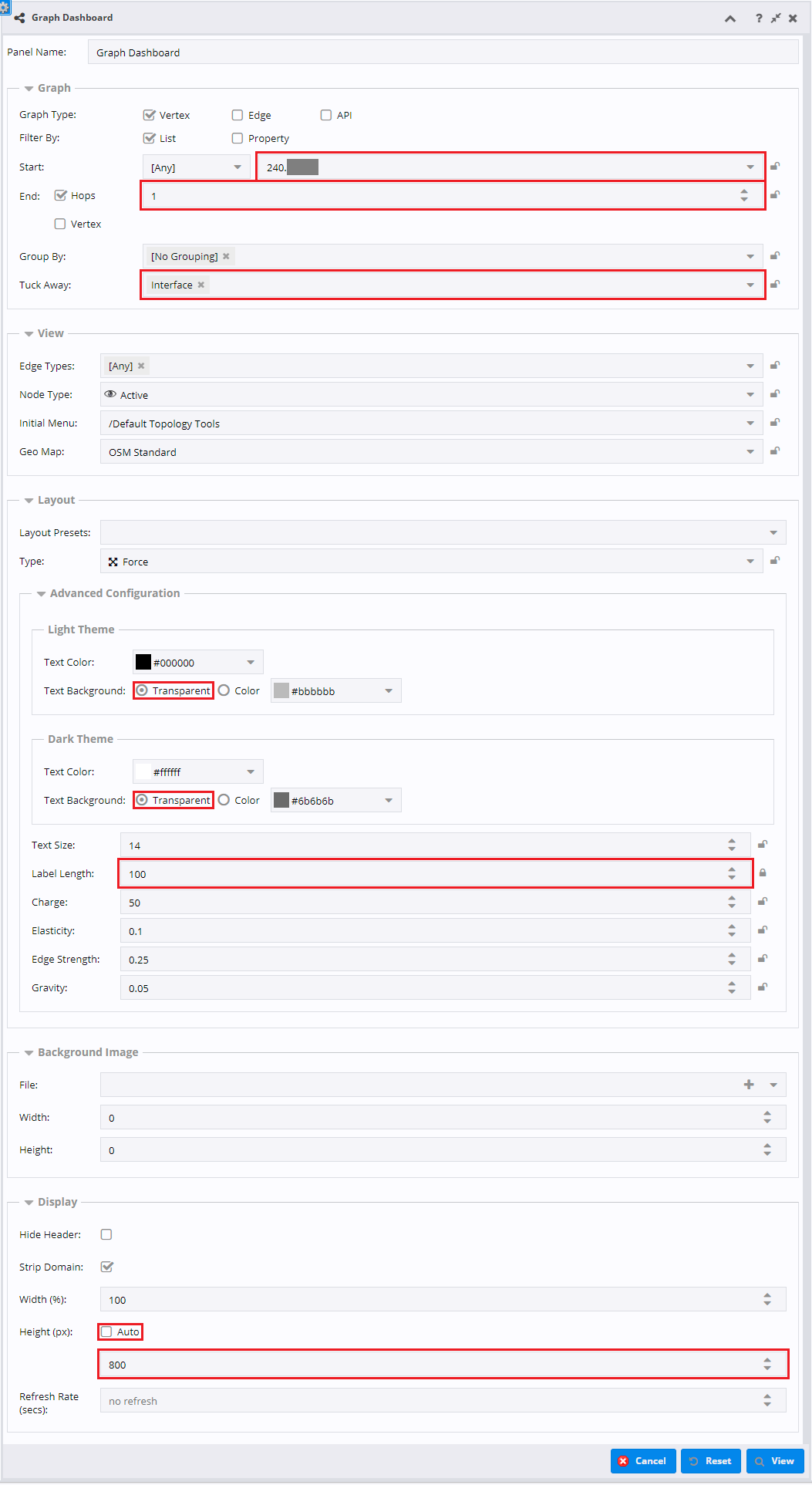This screenshot has width=812, height=1485.
Task: Click the lock icon beside Hops value
Action: [x=775, y=194]
